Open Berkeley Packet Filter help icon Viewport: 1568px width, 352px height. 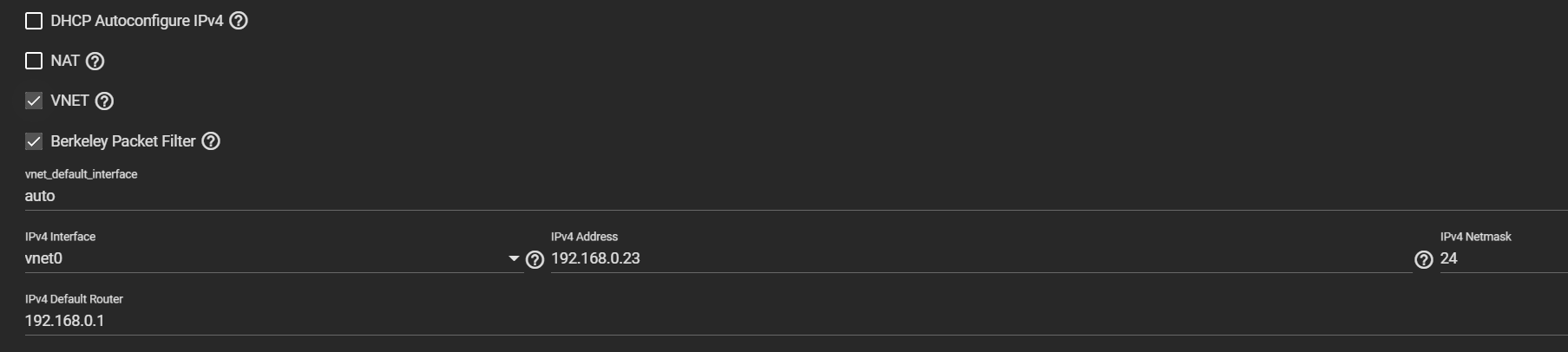pos(211,140)
